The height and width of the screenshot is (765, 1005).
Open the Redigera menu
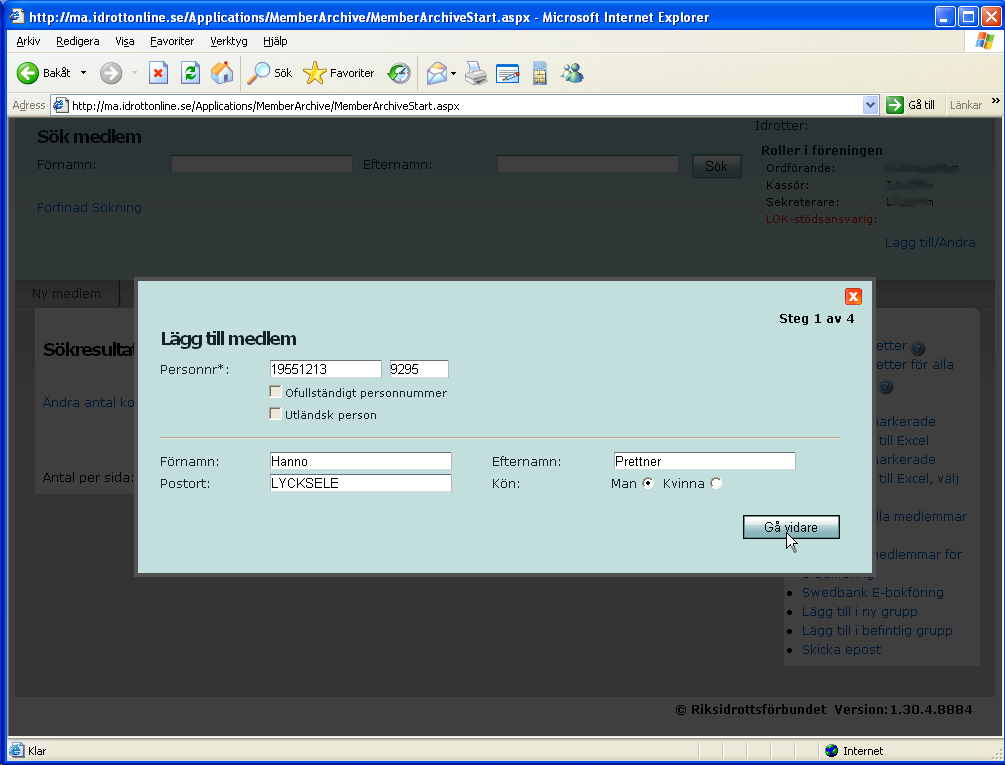pos(78,41)
